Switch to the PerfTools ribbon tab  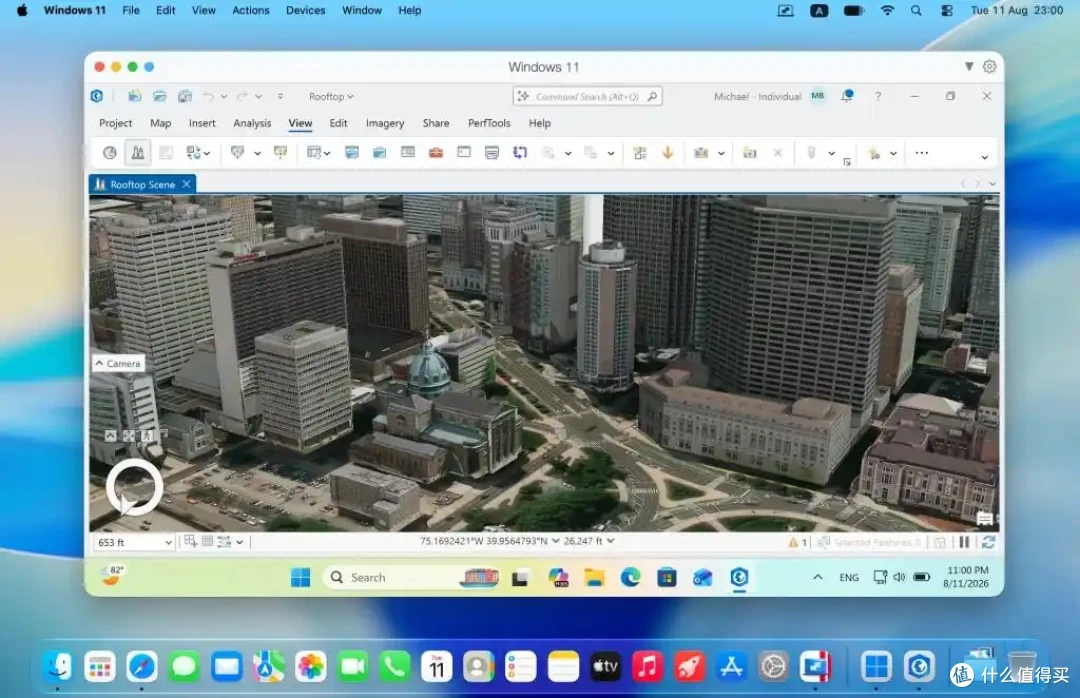(489, 123)
